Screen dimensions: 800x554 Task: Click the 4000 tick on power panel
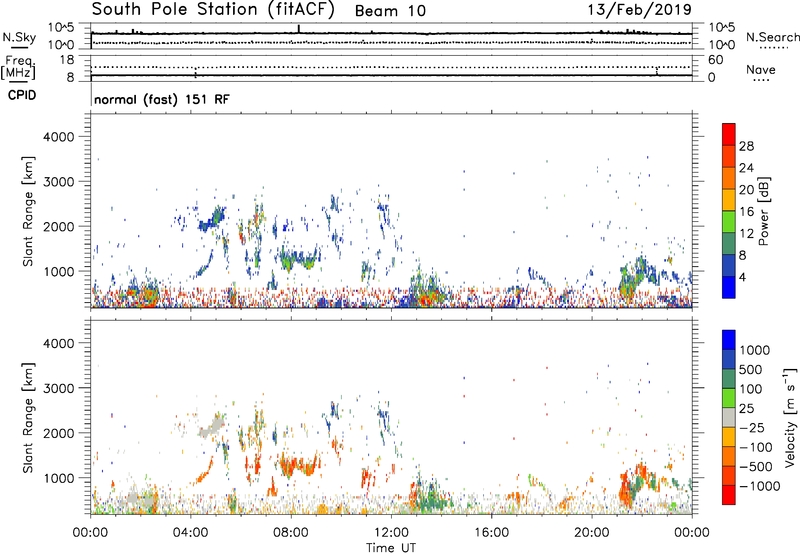pyautogui.click(x=58, y=137)
